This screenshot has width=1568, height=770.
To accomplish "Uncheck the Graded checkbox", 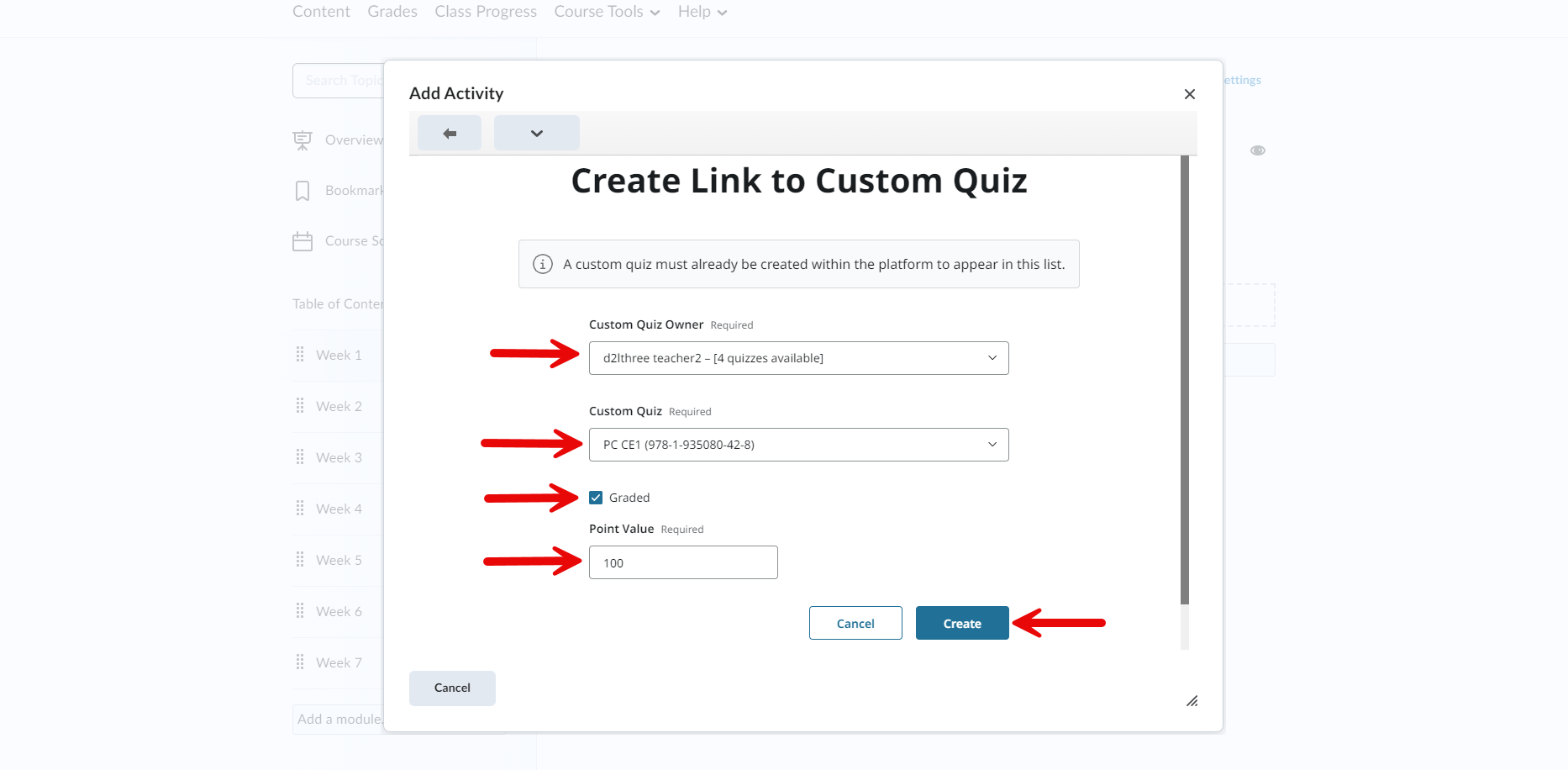I will (x=596, y=498).
